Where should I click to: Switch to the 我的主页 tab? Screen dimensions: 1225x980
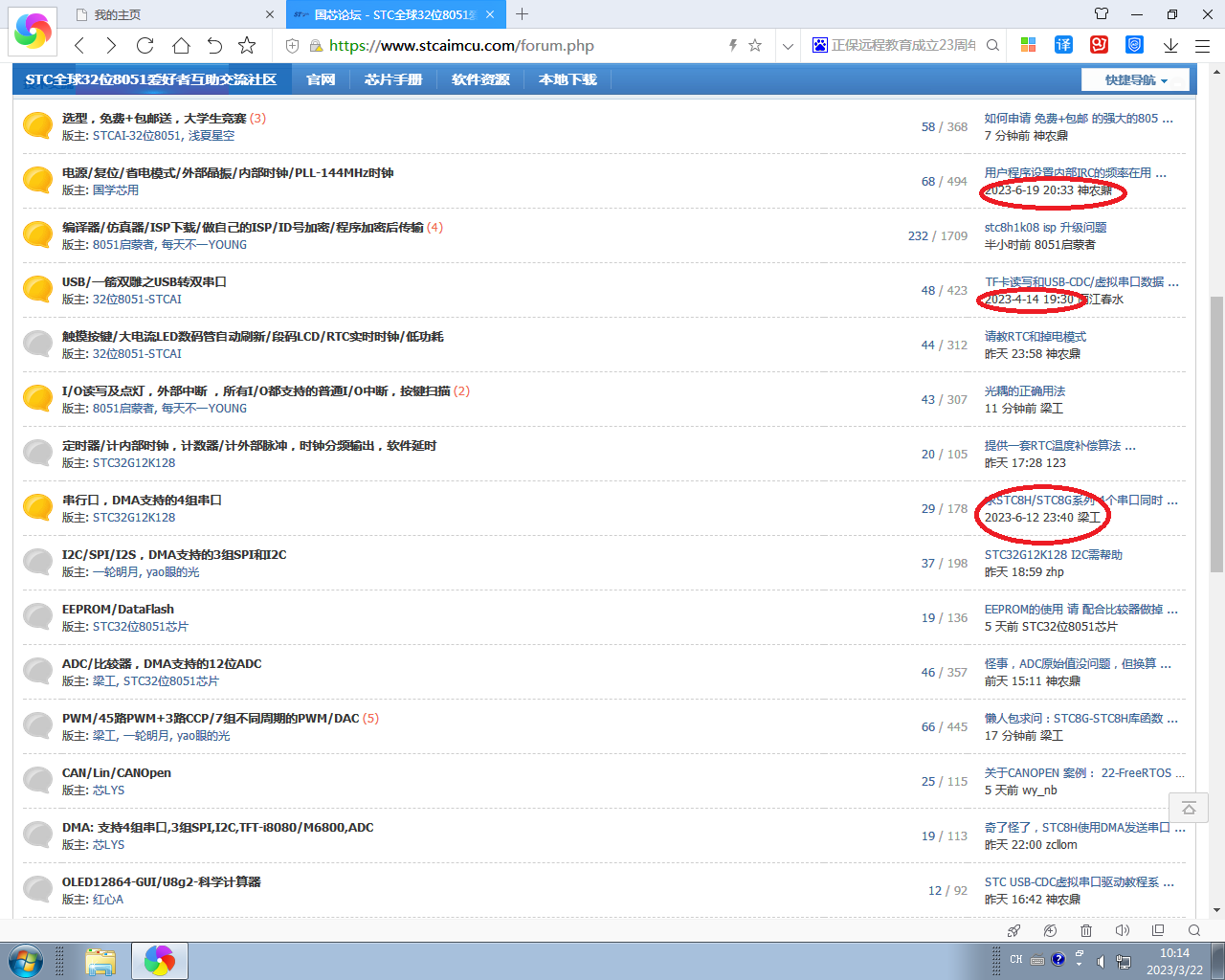point(172,14)
